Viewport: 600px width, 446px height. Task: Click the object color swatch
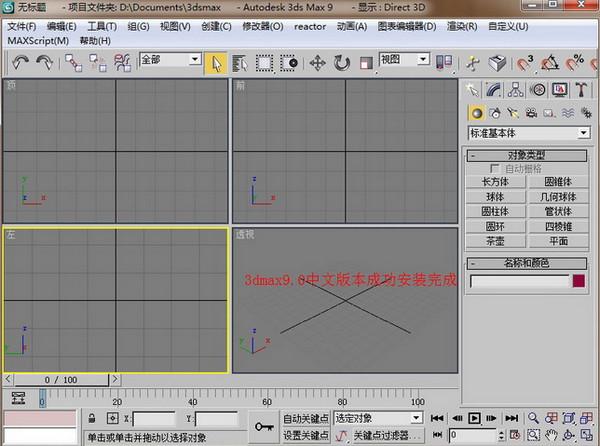578,282
